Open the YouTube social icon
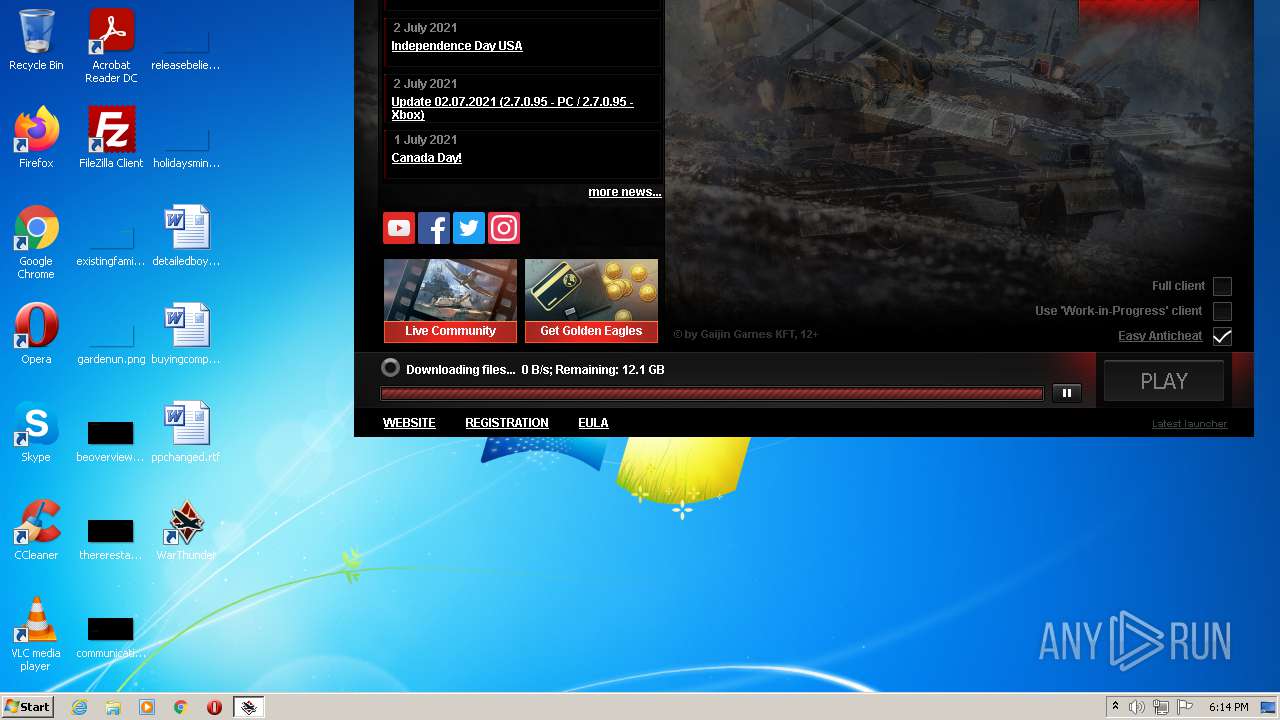Screen dimensions: 1280x720 pyautogui.click(x=398, y=228)
